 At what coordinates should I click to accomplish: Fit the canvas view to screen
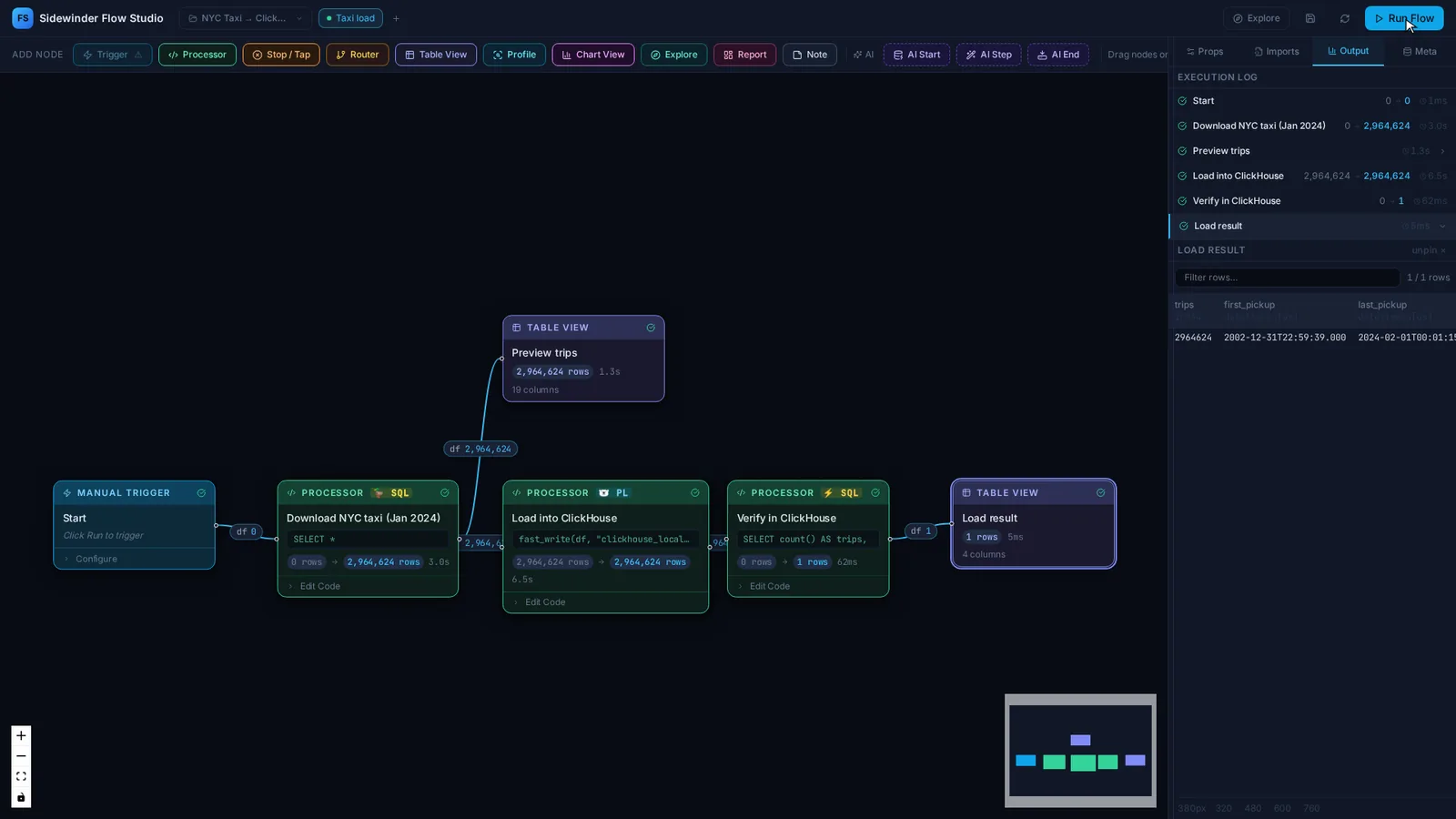[x=21, y=776]
